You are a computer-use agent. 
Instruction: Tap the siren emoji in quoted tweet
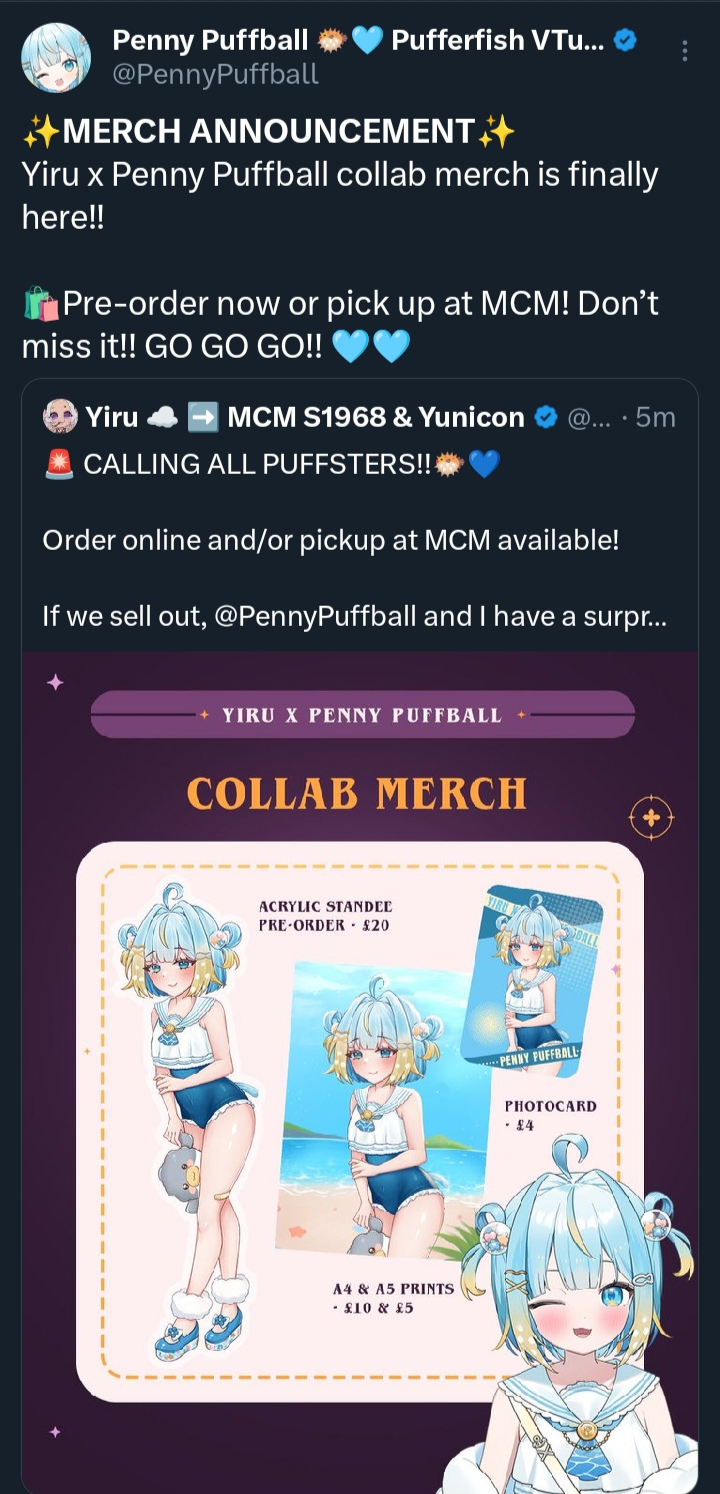point(59,465)
